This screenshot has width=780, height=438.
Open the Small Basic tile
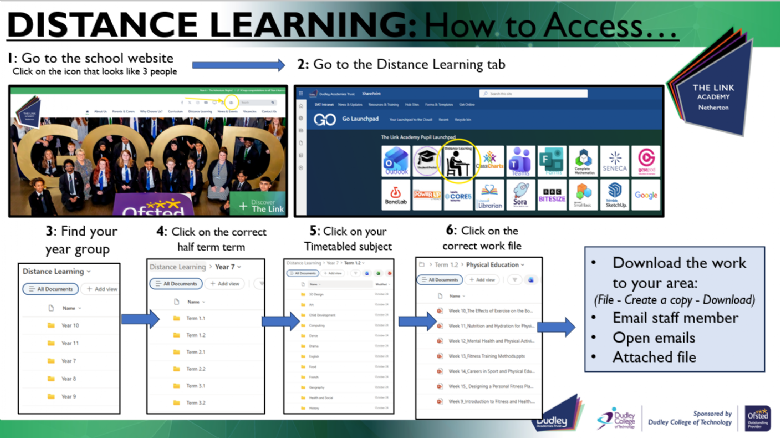click(584, 195)
